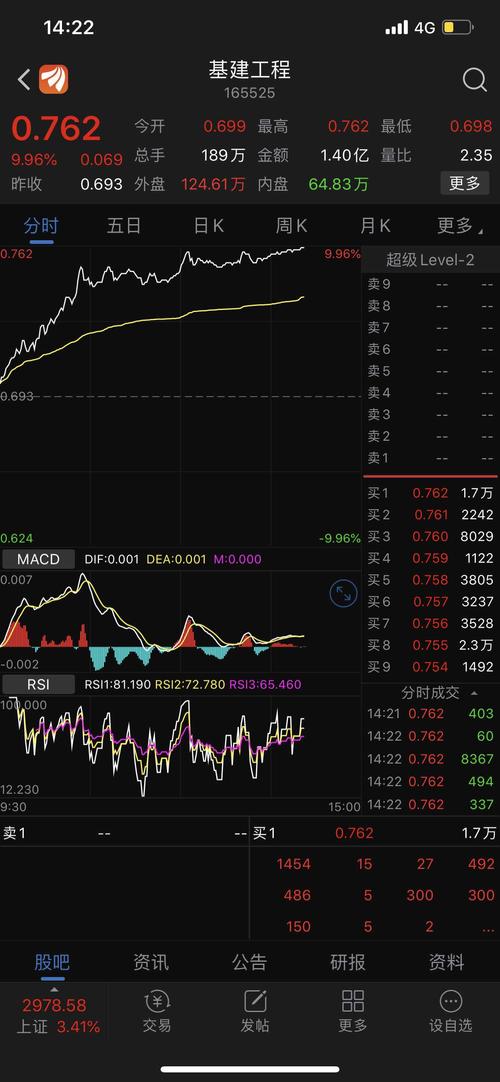Select the 买5 row at 0.758

coord(430,580)
